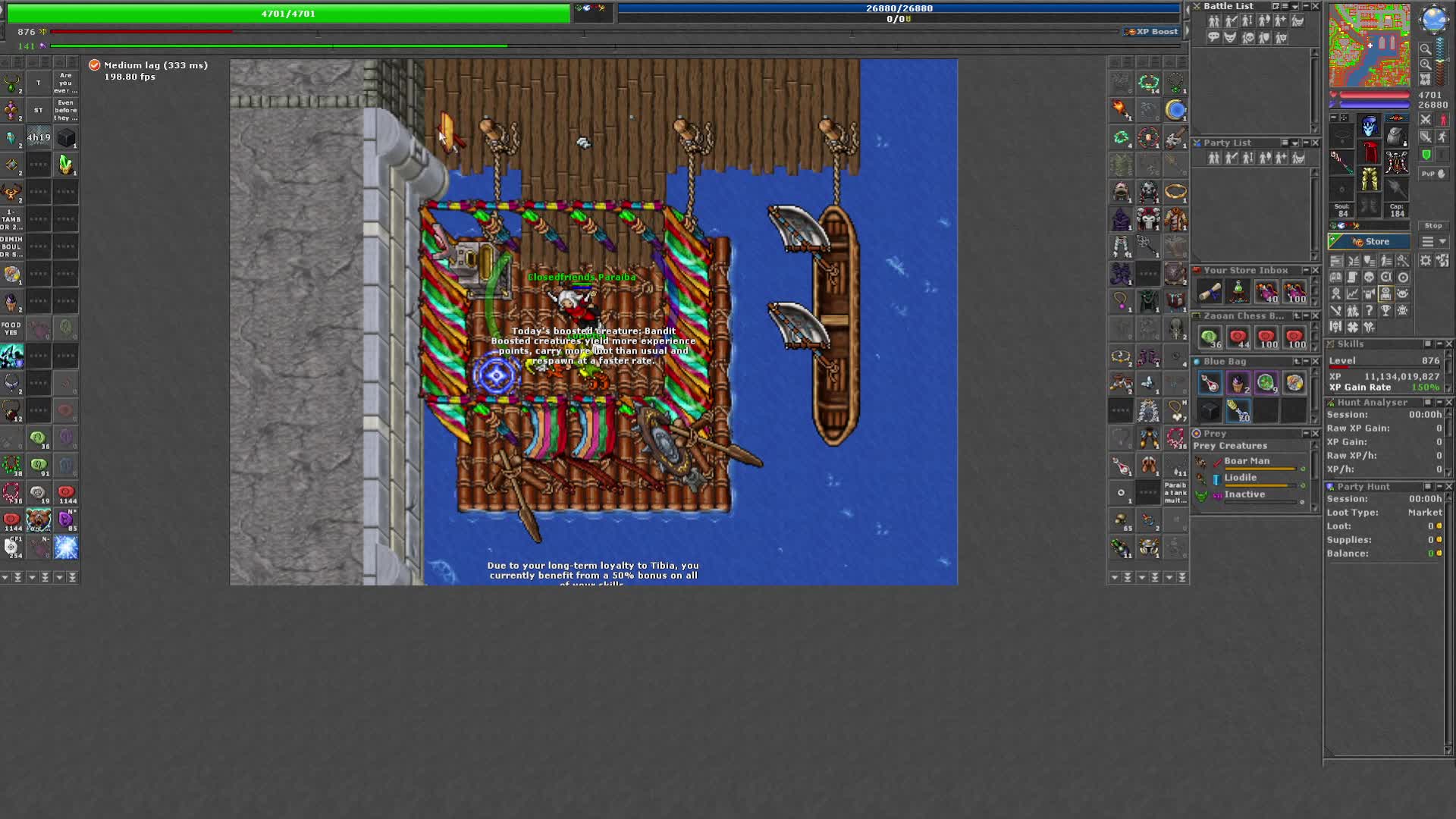Toggle full attack crossed-swords mode
Viewport: 1456px width, 819px height.
pyautogui.click(x=1426, y=120)
